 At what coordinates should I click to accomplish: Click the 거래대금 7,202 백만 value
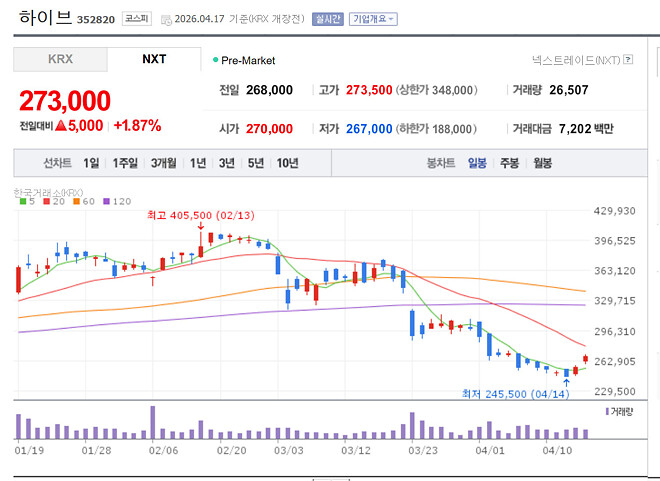click(x=586, y=129)
